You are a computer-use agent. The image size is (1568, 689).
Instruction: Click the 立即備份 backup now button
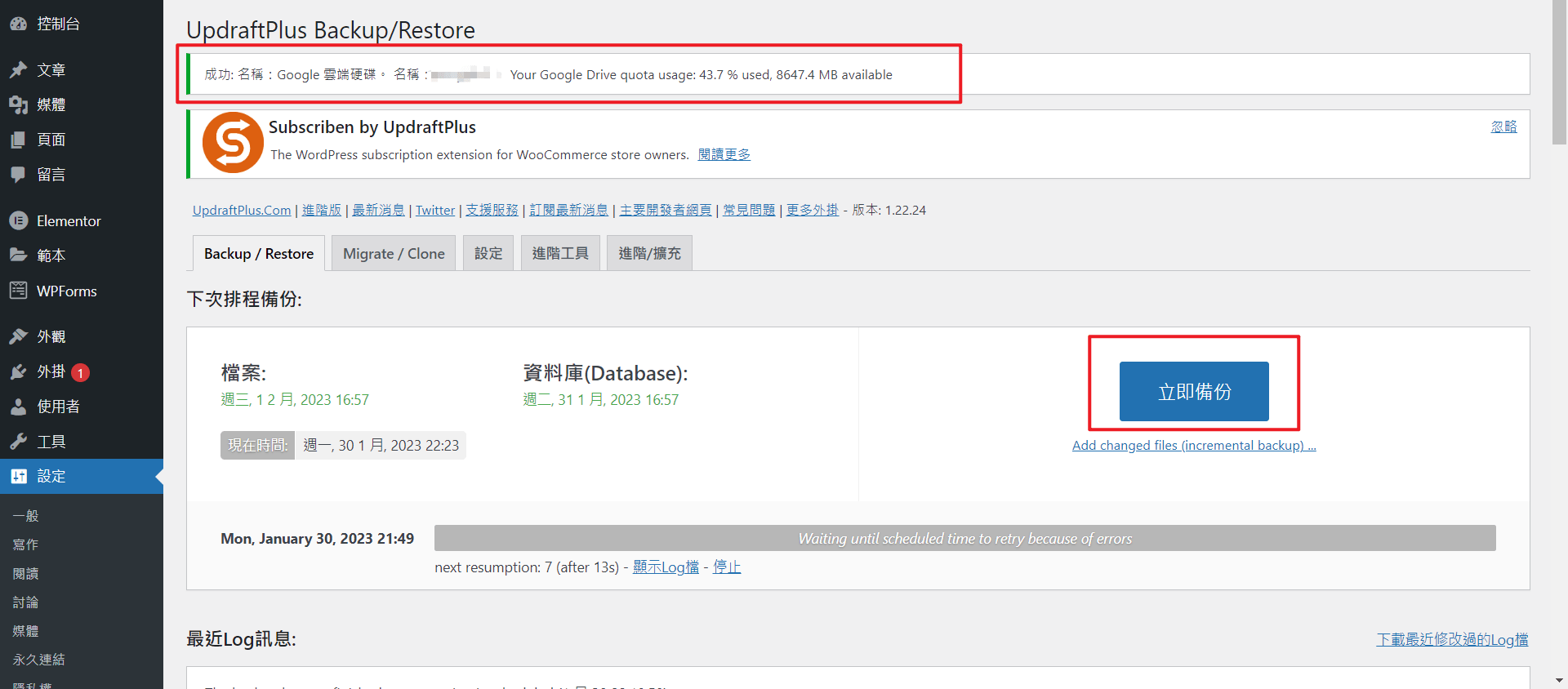tap(1194, 391)
